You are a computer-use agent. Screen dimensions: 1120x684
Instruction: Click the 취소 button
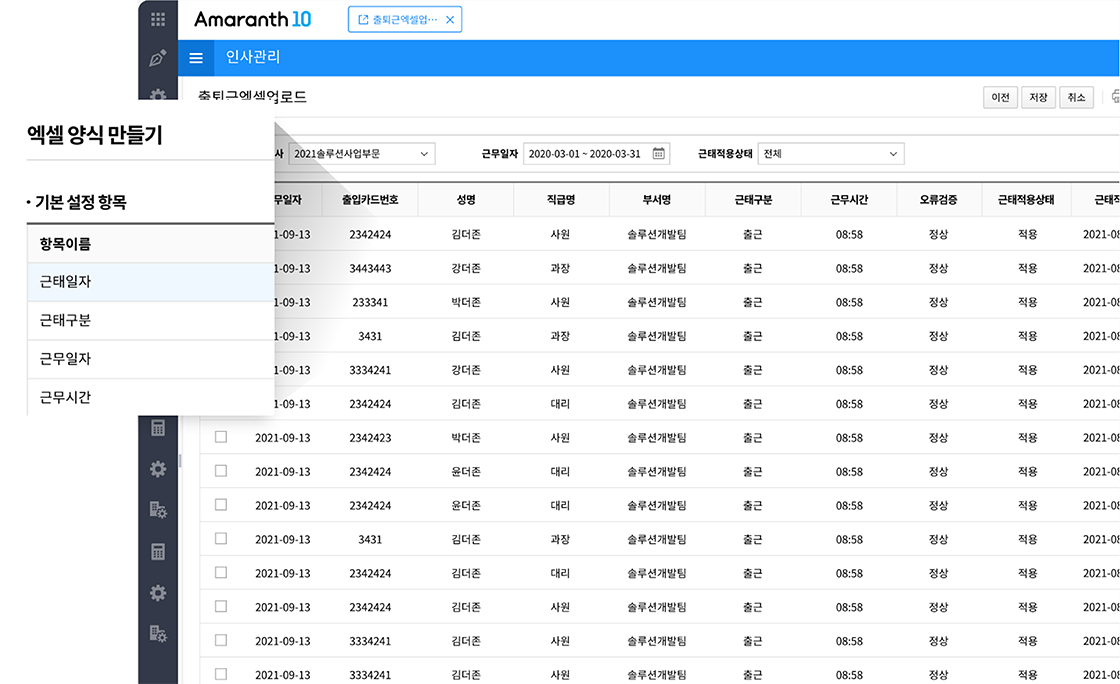1076,97
